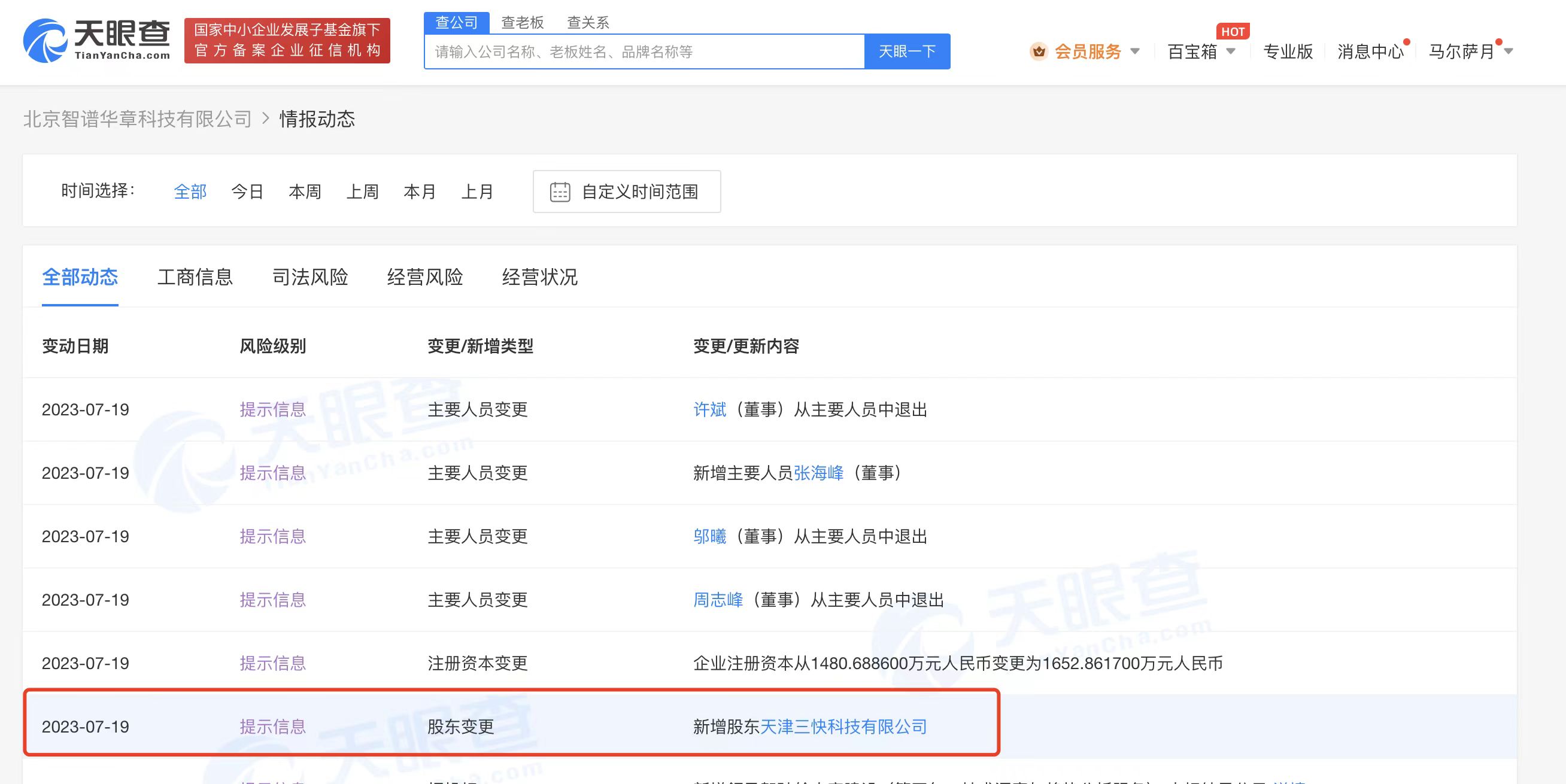The width and height of the screenshot is (1566, 784).
Task: Open 专业版 link
Action: tap(1288, 51)
